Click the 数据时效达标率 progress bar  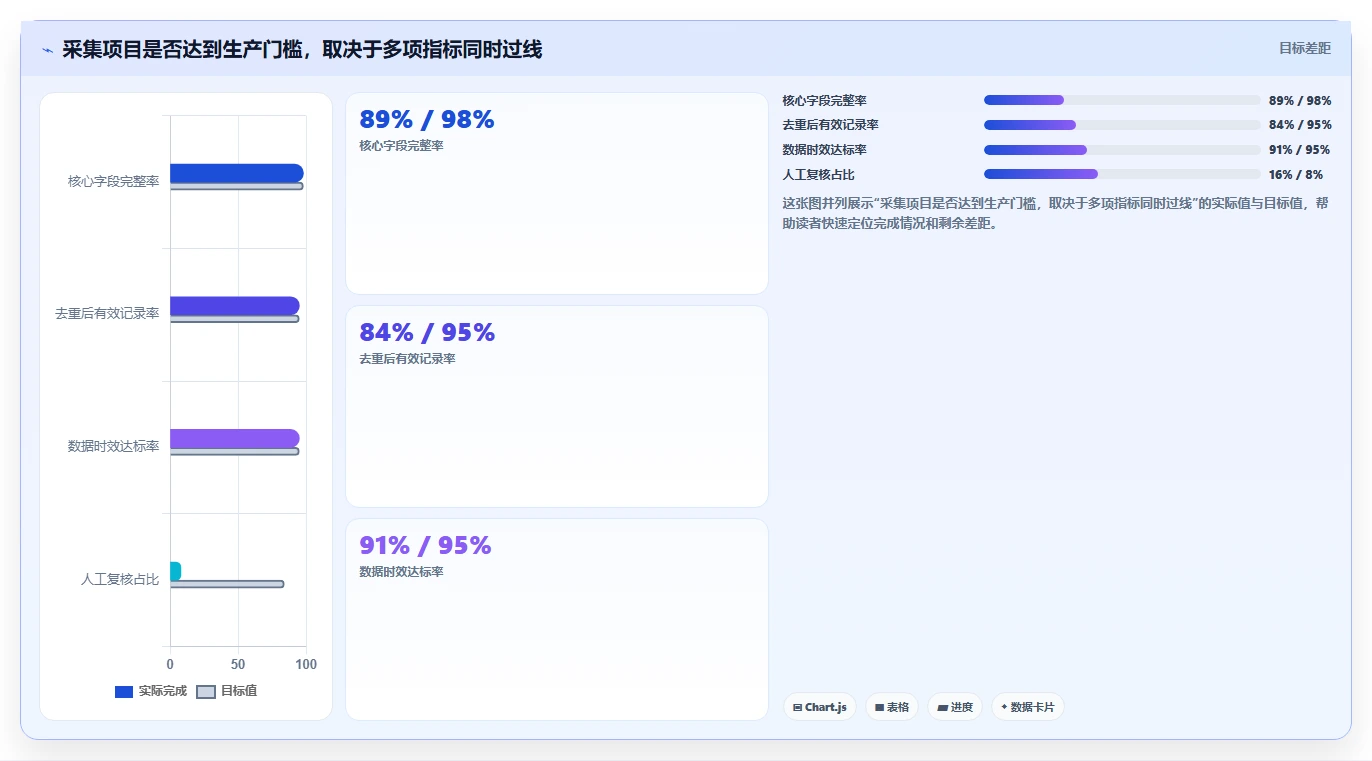pyautogui.click(x=1122, y=150)
